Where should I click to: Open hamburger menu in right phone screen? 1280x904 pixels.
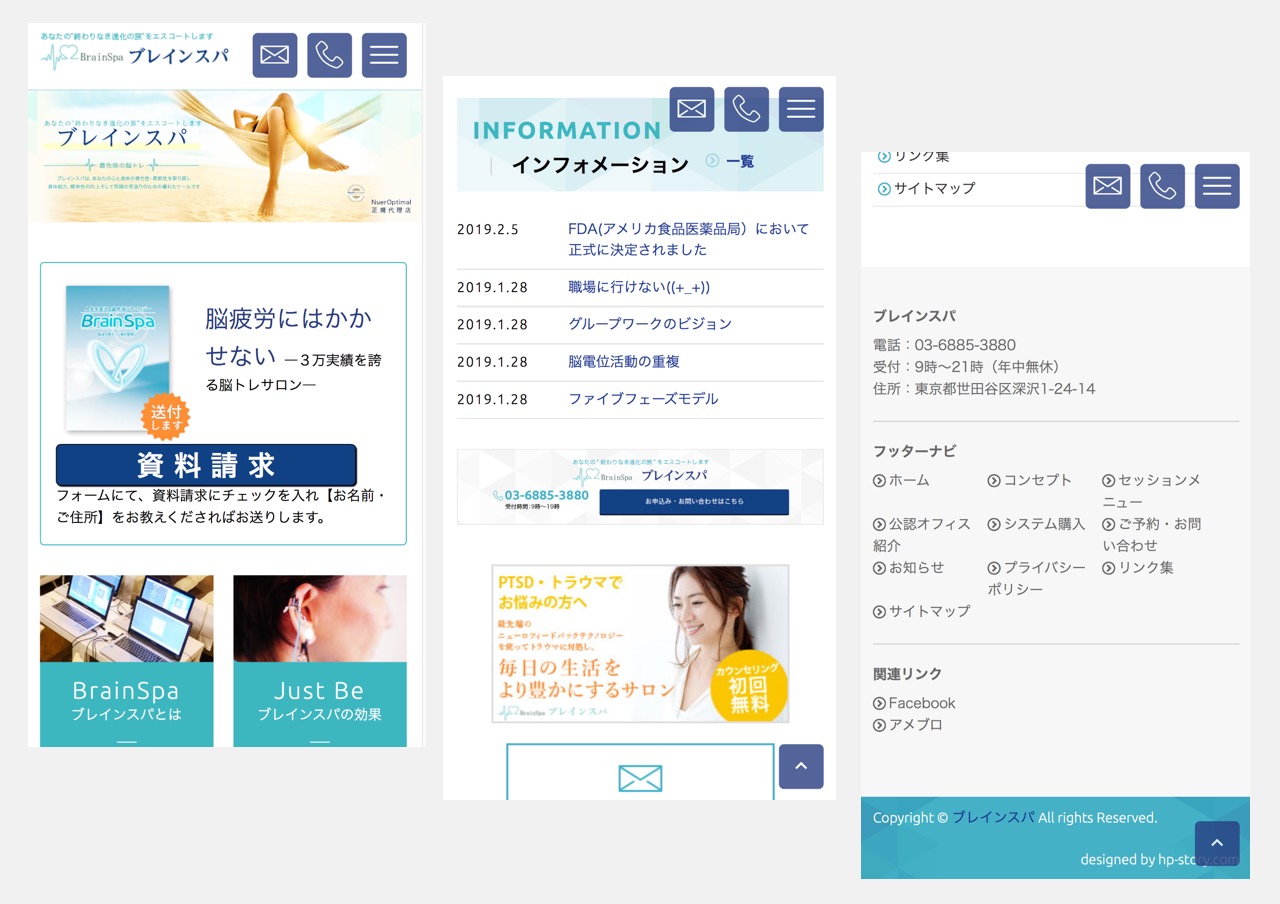click(x=1217, y=186)
